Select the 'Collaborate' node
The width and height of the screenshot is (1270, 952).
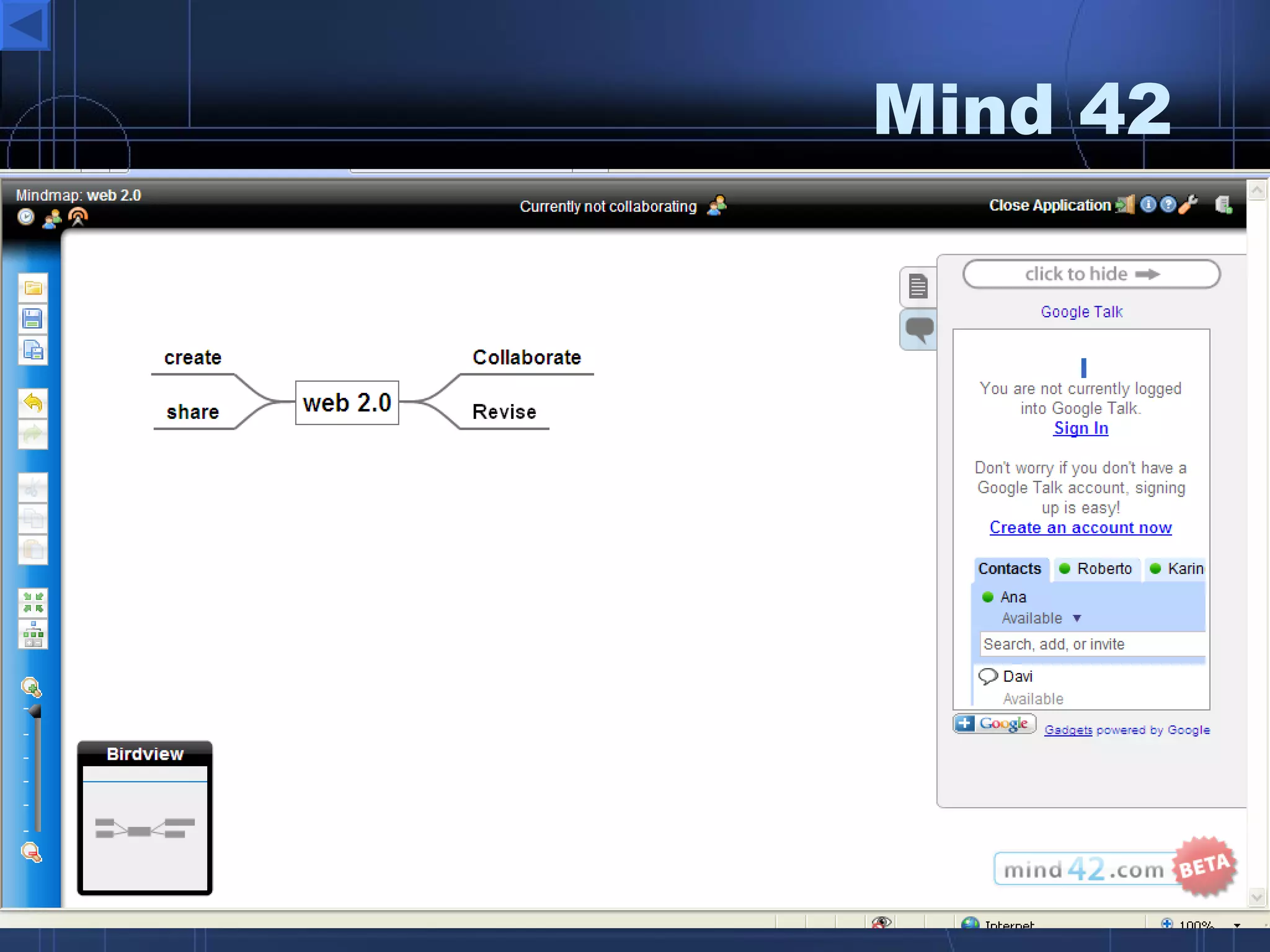(526, 358)
